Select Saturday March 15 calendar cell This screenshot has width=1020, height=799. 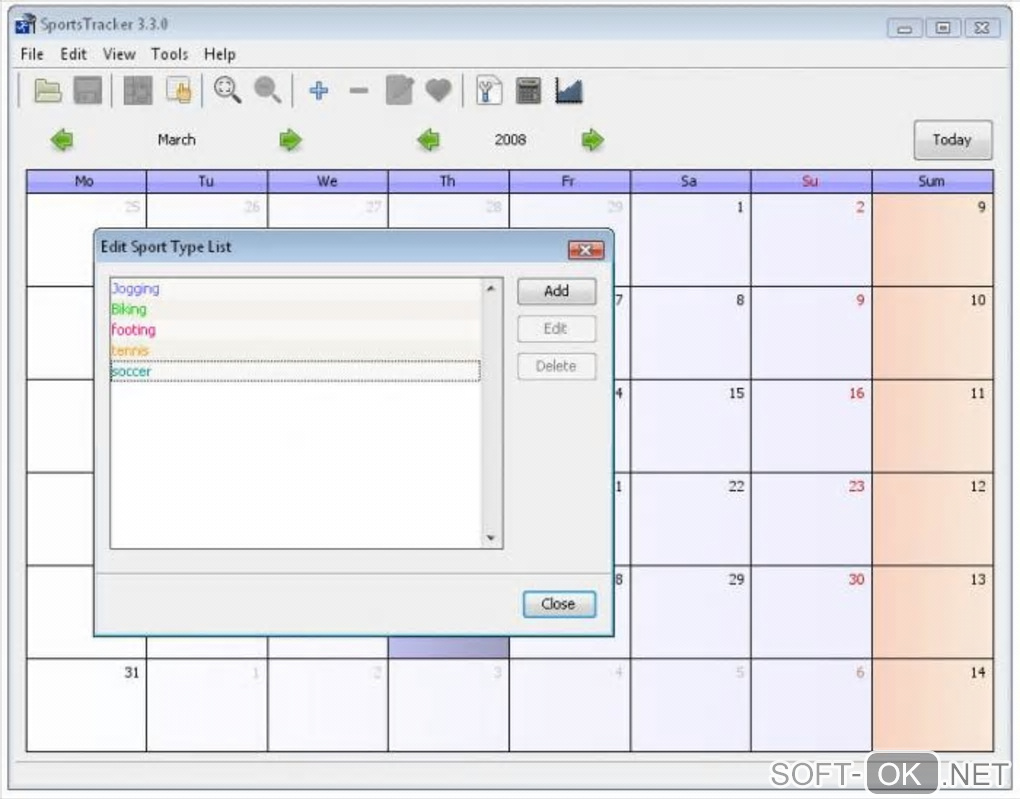[690, 426]
